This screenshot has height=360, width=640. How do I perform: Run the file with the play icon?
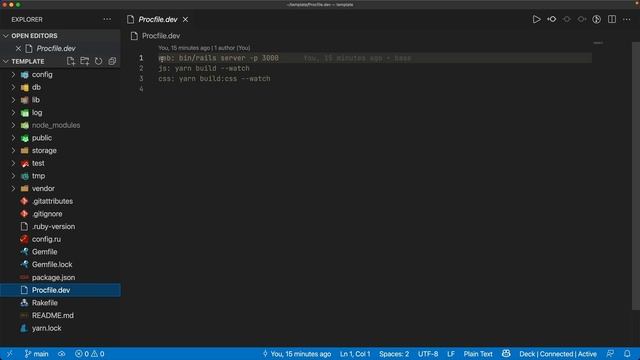click(536, 19)
